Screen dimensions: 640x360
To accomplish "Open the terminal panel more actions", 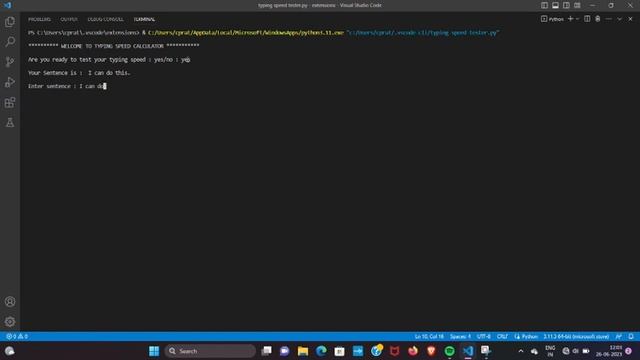I will [x=609, y=19].
